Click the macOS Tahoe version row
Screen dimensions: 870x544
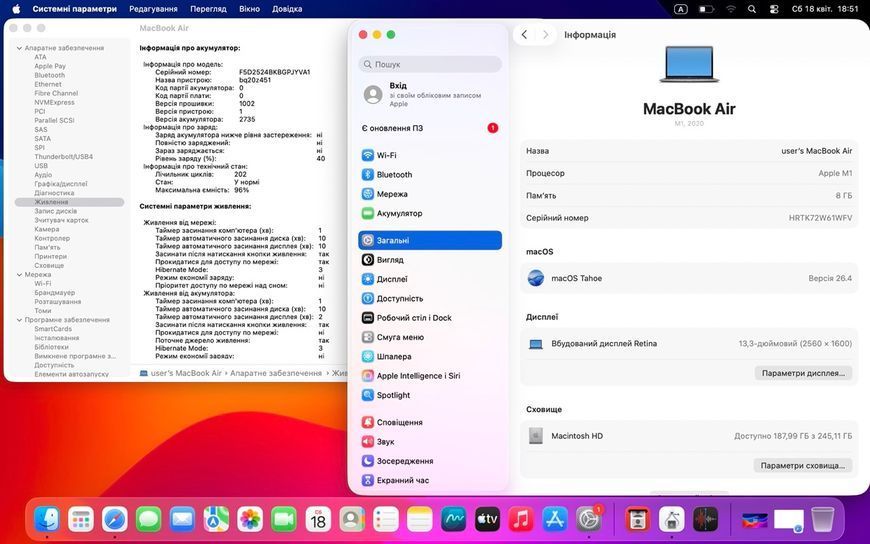tap(689, 278)
